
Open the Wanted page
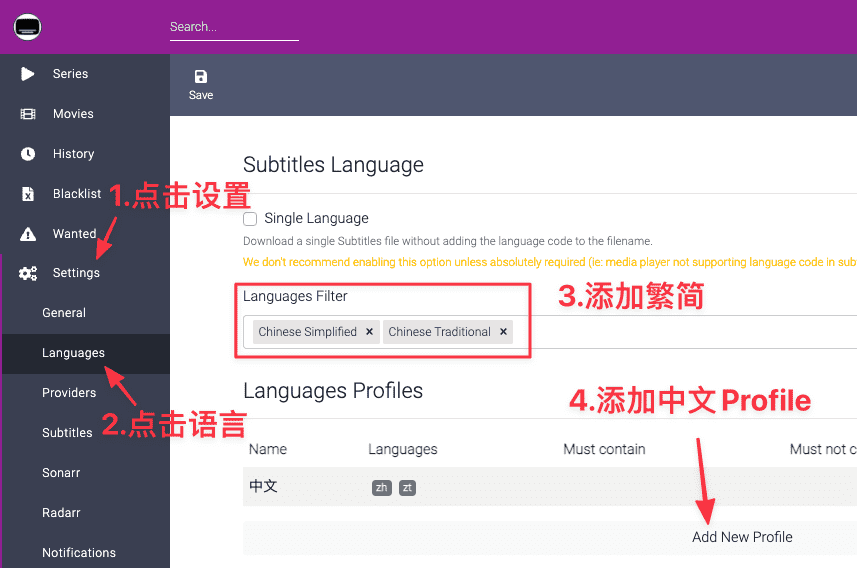(x=74, y=233)
